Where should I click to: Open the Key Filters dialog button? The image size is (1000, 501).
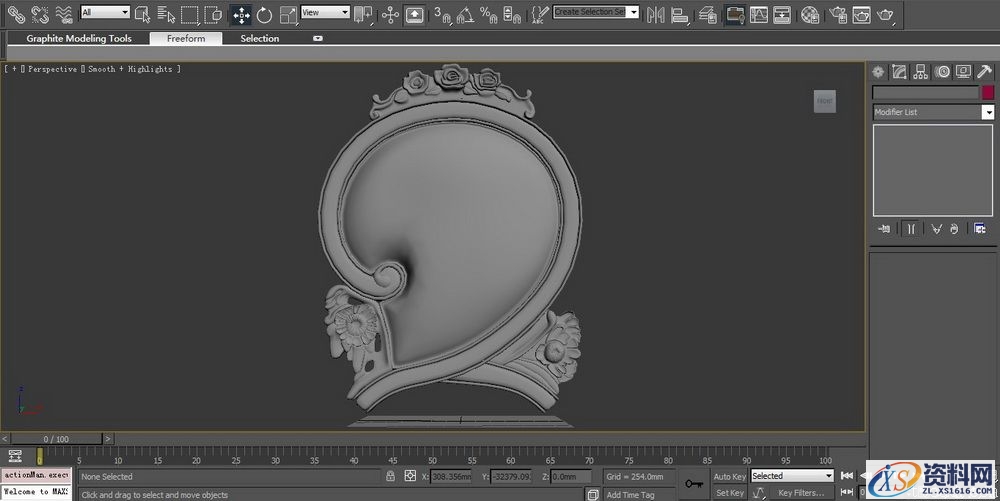[x=800, y=493]
